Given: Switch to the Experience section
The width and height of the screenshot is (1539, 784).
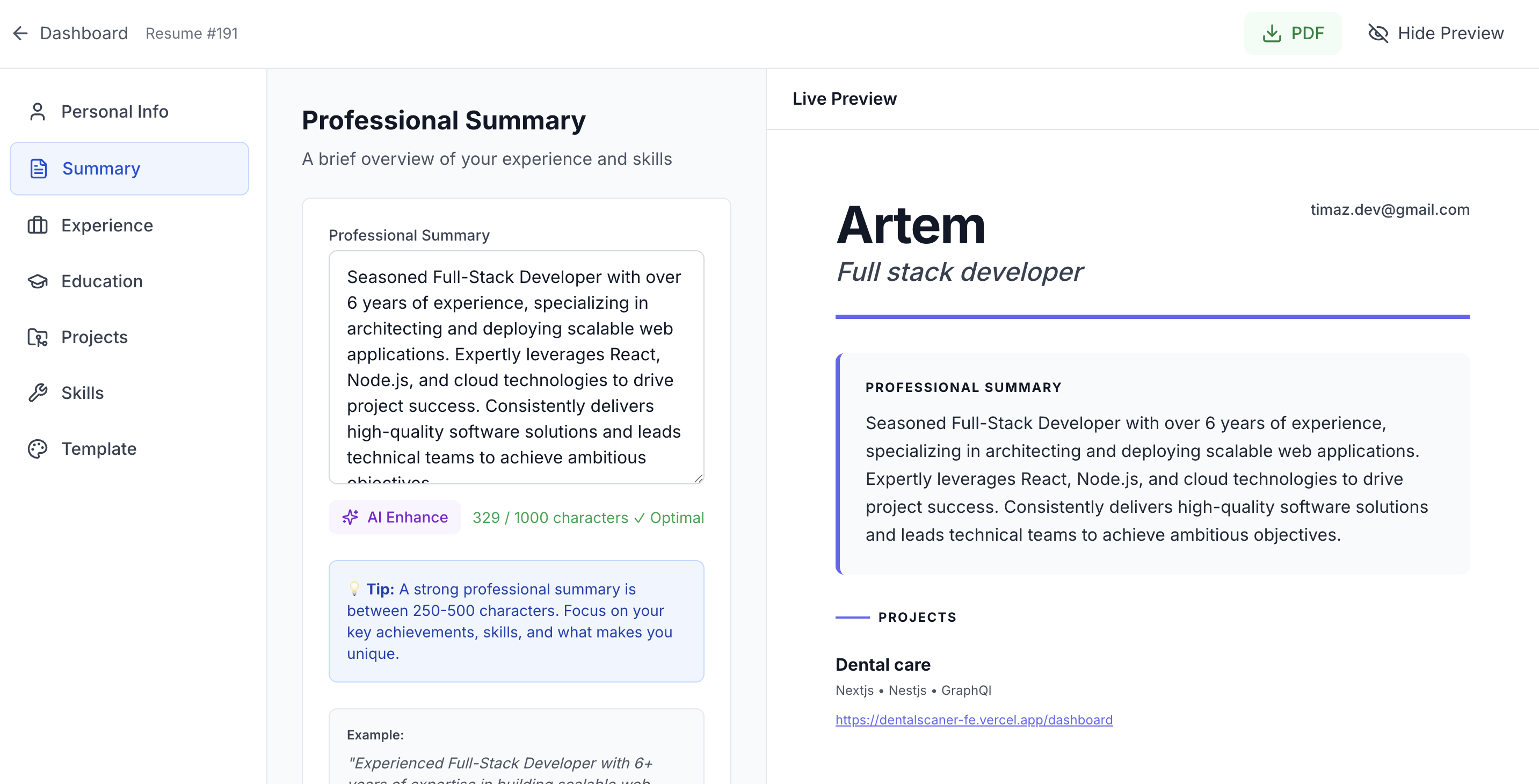Looking at the screenshot, I should click(x=106, y=226).
